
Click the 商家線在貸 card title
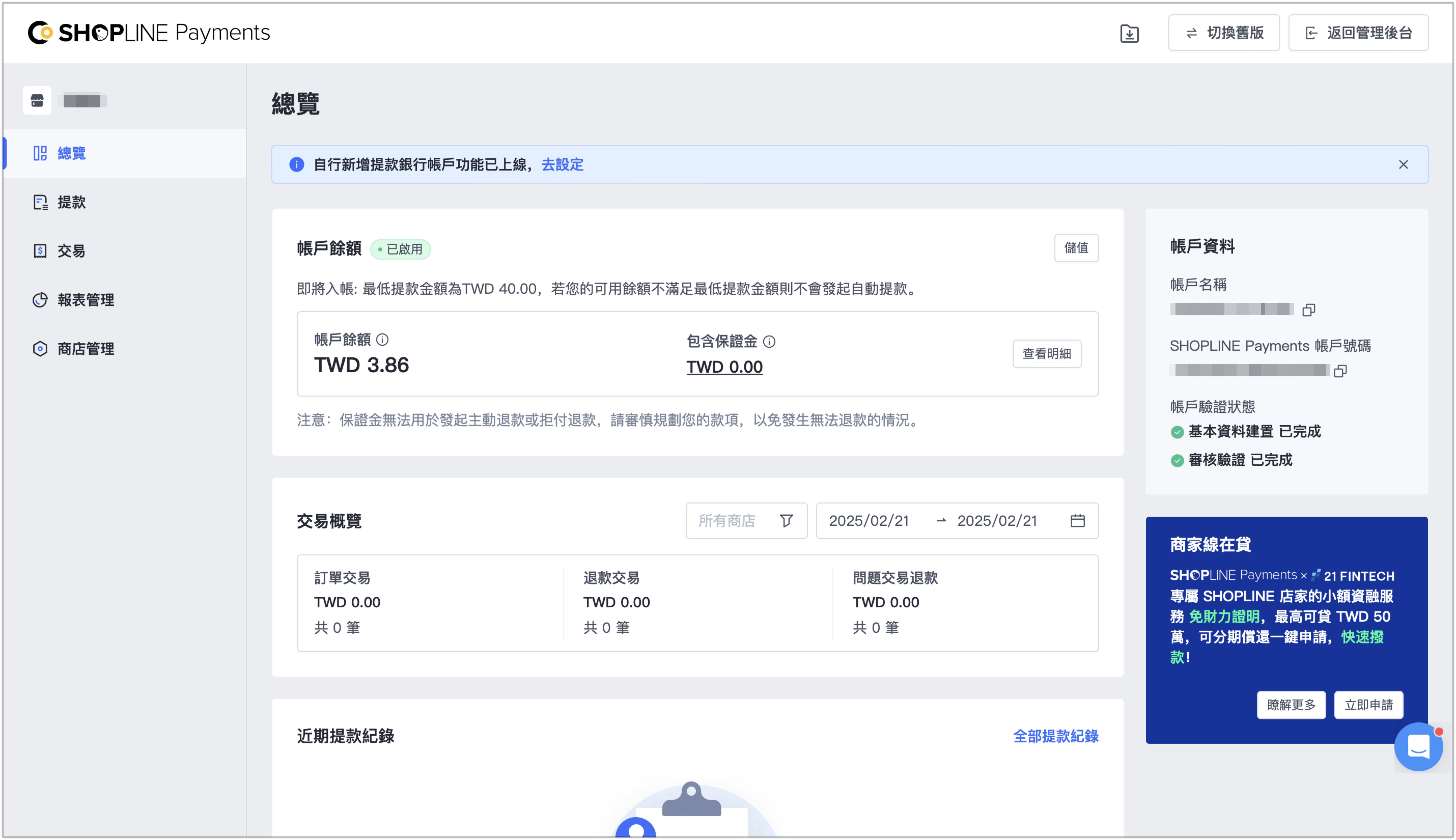pos(1210,545)
